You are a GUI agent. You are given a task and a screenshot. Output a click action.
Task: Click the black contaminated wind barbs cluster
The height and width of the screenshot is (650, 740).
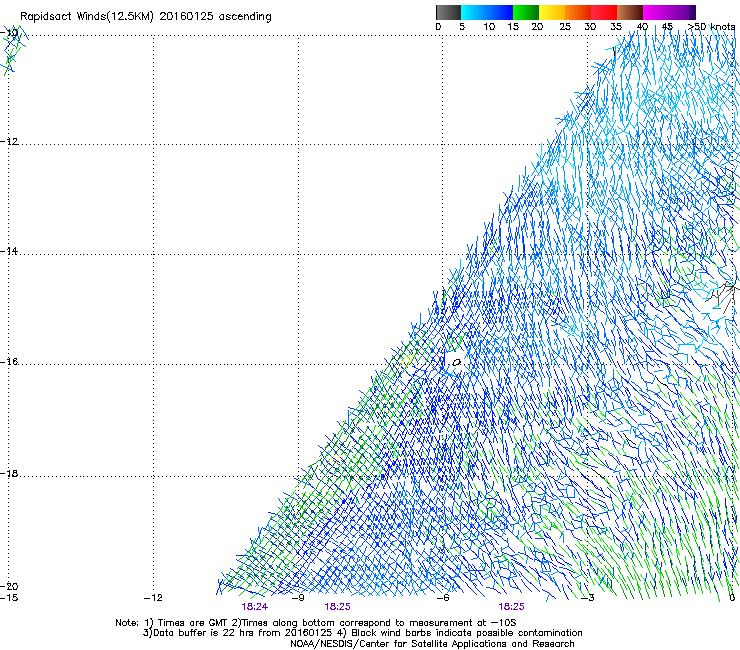[722, 294]
